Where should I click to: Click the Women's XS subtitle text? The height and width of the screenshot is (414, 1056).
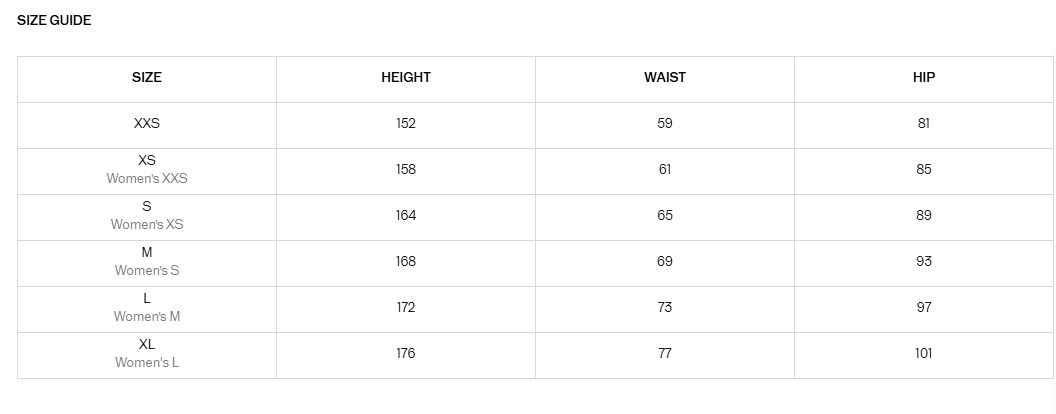tap(147, 225)
